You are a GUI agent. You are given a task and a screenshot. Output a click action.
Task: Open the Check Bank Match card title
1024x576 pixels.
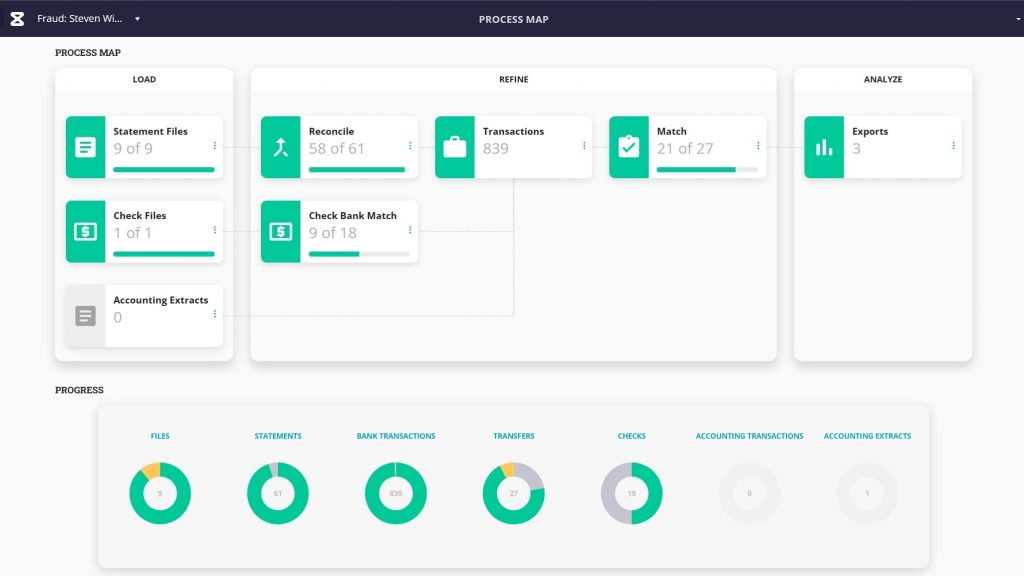(353, 216)
